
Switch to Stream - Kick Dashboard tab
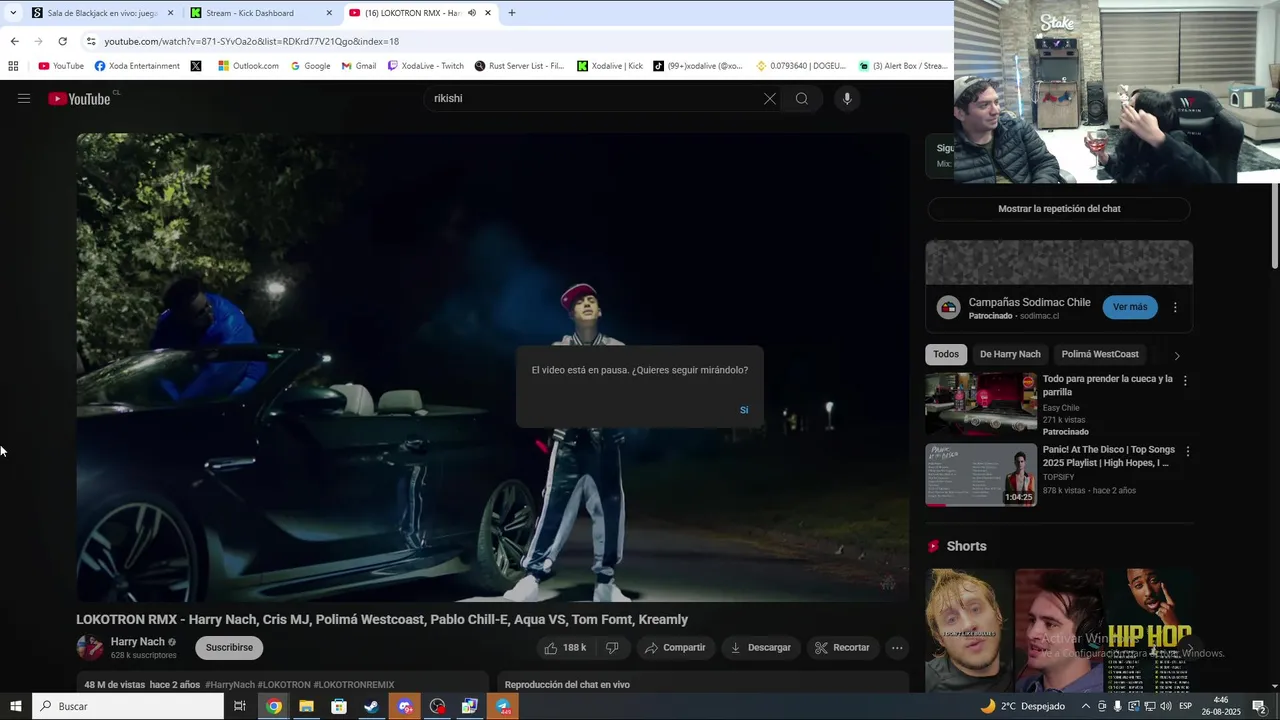[262, 13]
